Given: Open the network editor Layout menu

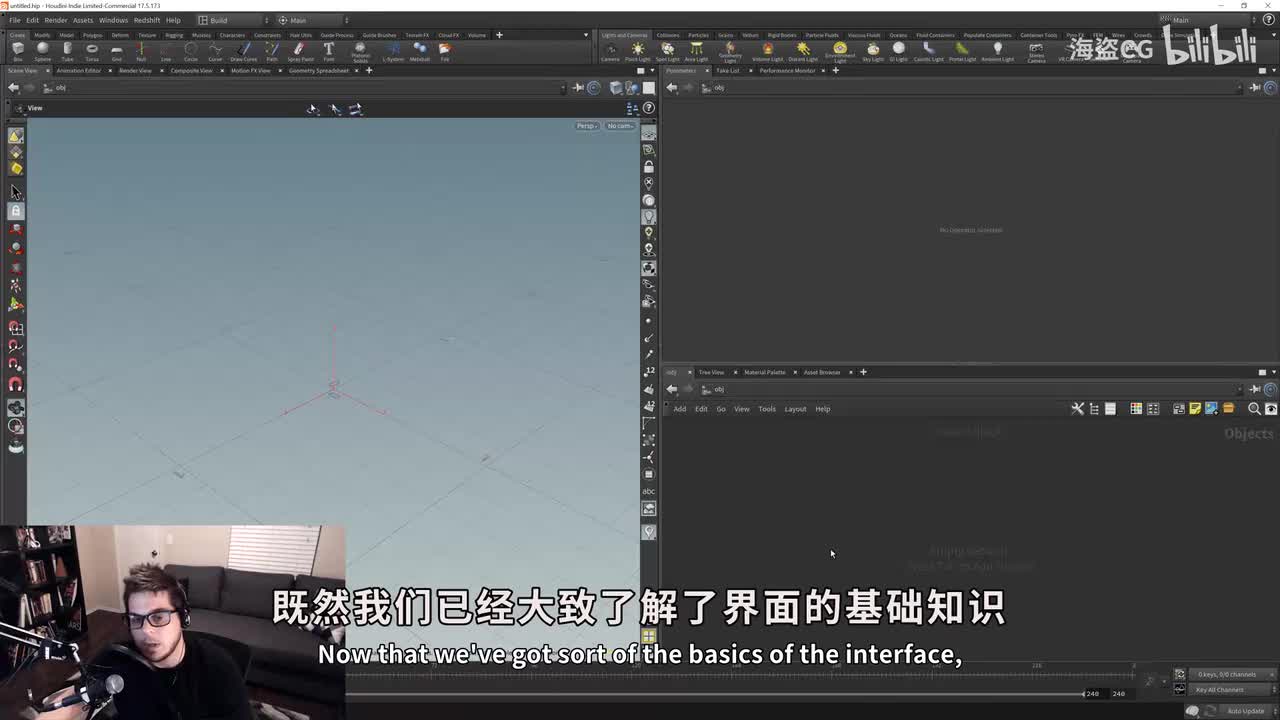Looking at the screenshot, I should pos(795,408).
